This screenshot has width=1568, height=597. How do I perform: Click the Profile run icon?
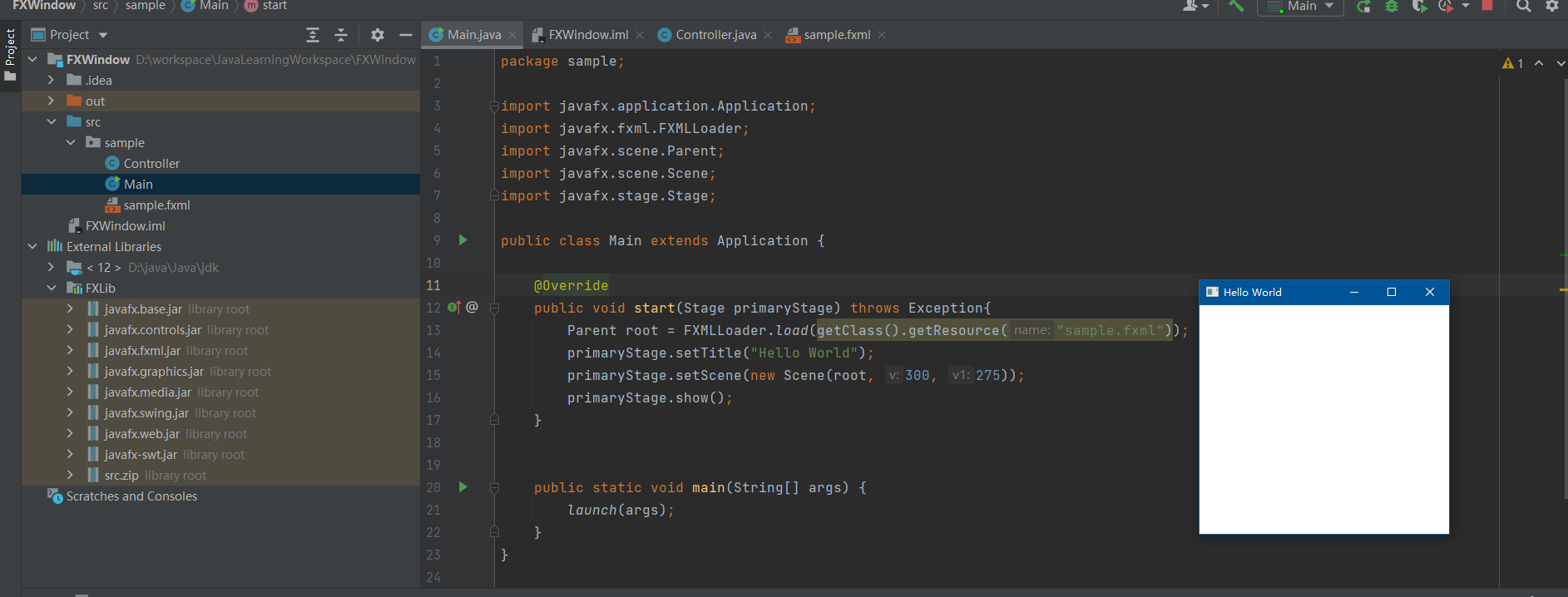pos(1446,6)
